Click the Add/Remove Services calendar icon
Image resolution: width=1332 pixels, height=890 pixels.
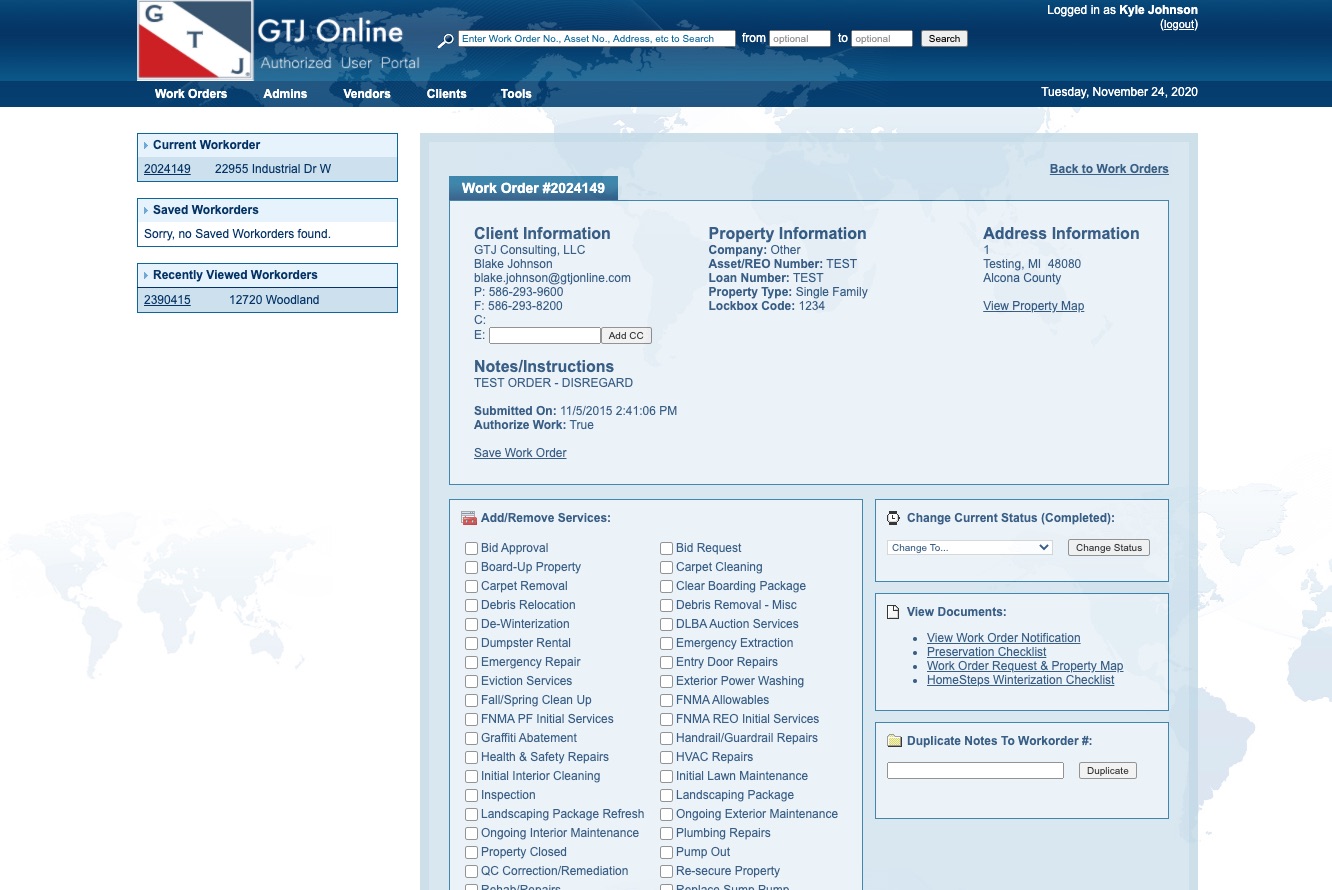click(469, 518)
